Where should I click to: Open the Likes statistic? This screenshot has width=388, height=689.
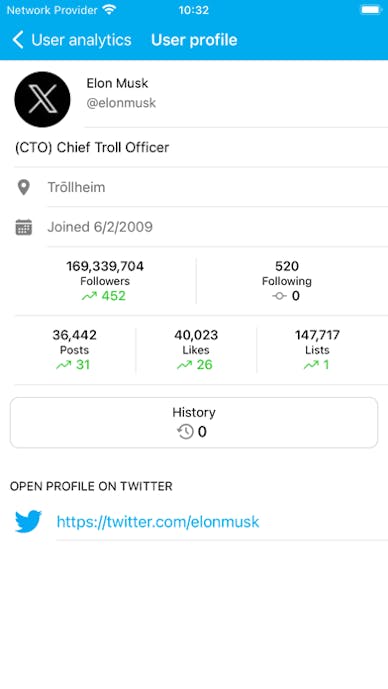tap(196, 350)
